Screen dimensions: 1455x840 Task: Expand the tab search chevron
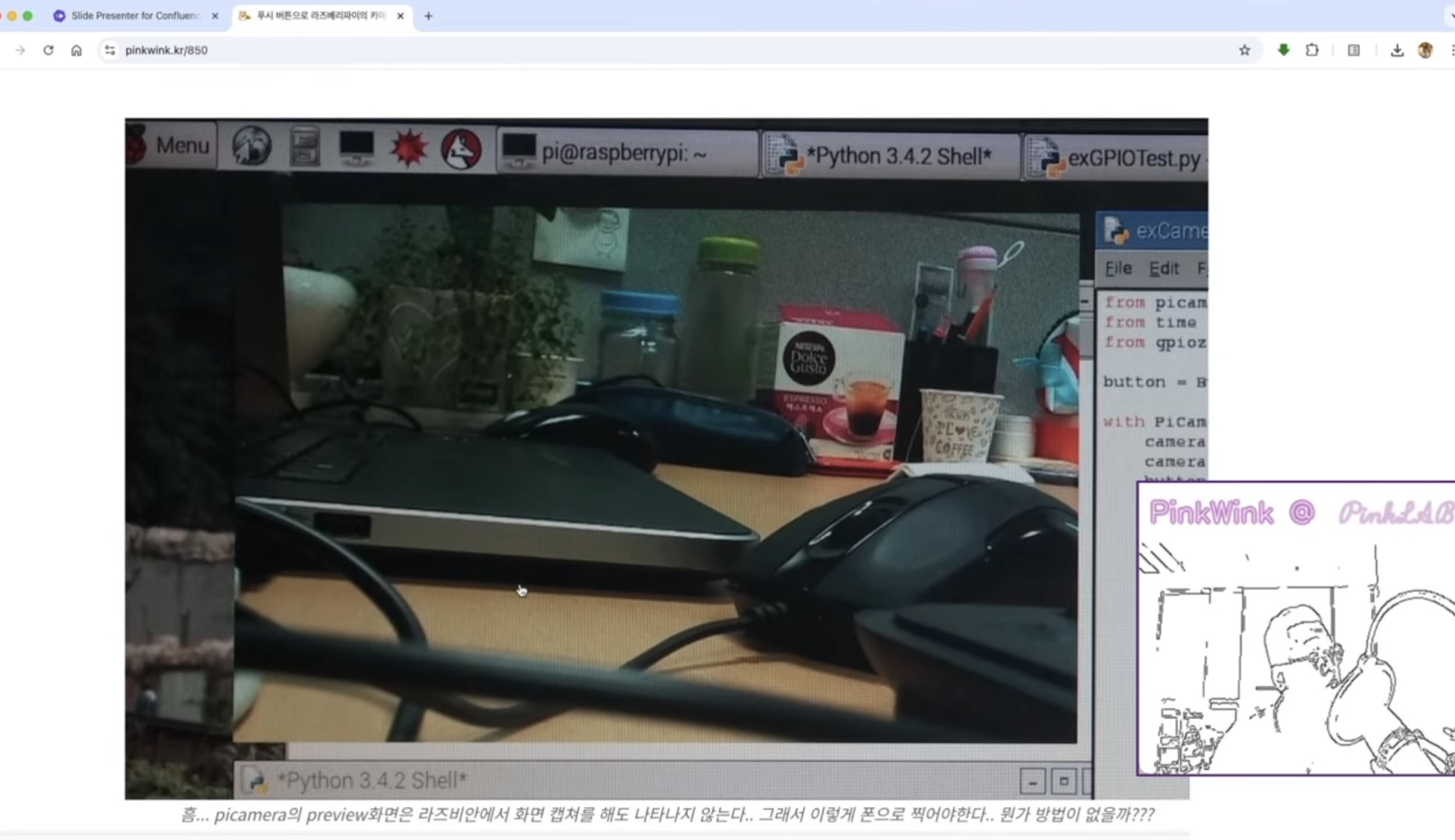pos(1451,16)
